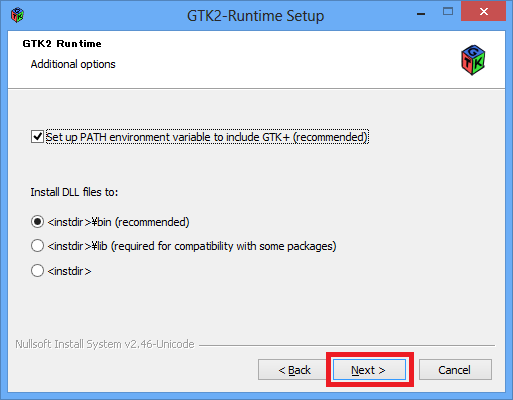This screenshot has height=400, width=513.
Task: Abort the installer with Cancel button
Action: [x=455, y=370]
